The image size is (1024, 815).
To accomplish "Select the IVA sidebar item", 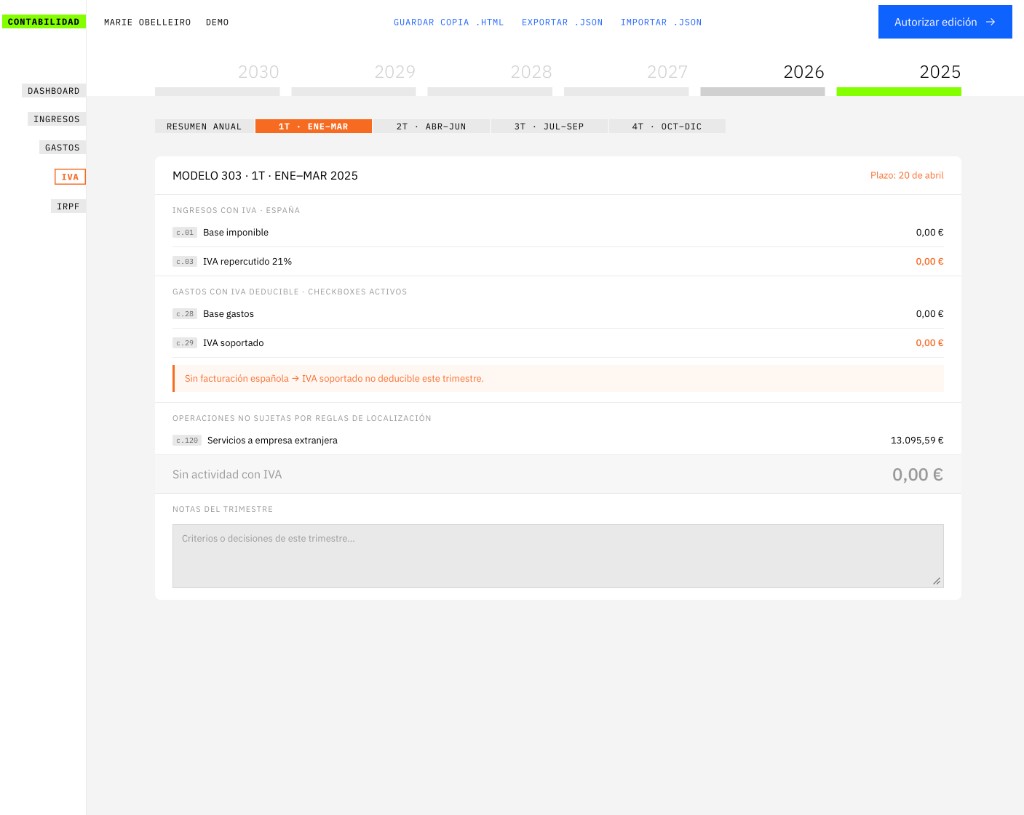I will click(x=70, y=177).
